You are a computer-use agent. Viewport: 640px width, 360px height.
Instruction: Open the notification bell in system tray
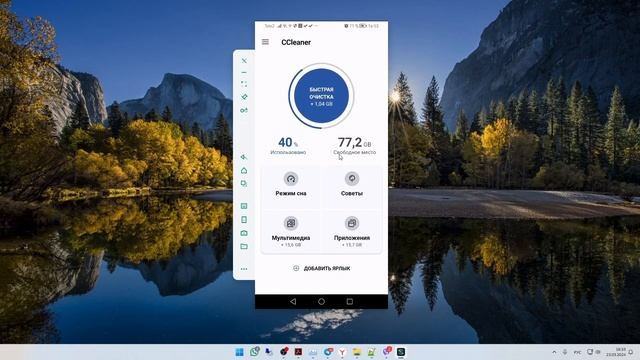pos(631,352)
